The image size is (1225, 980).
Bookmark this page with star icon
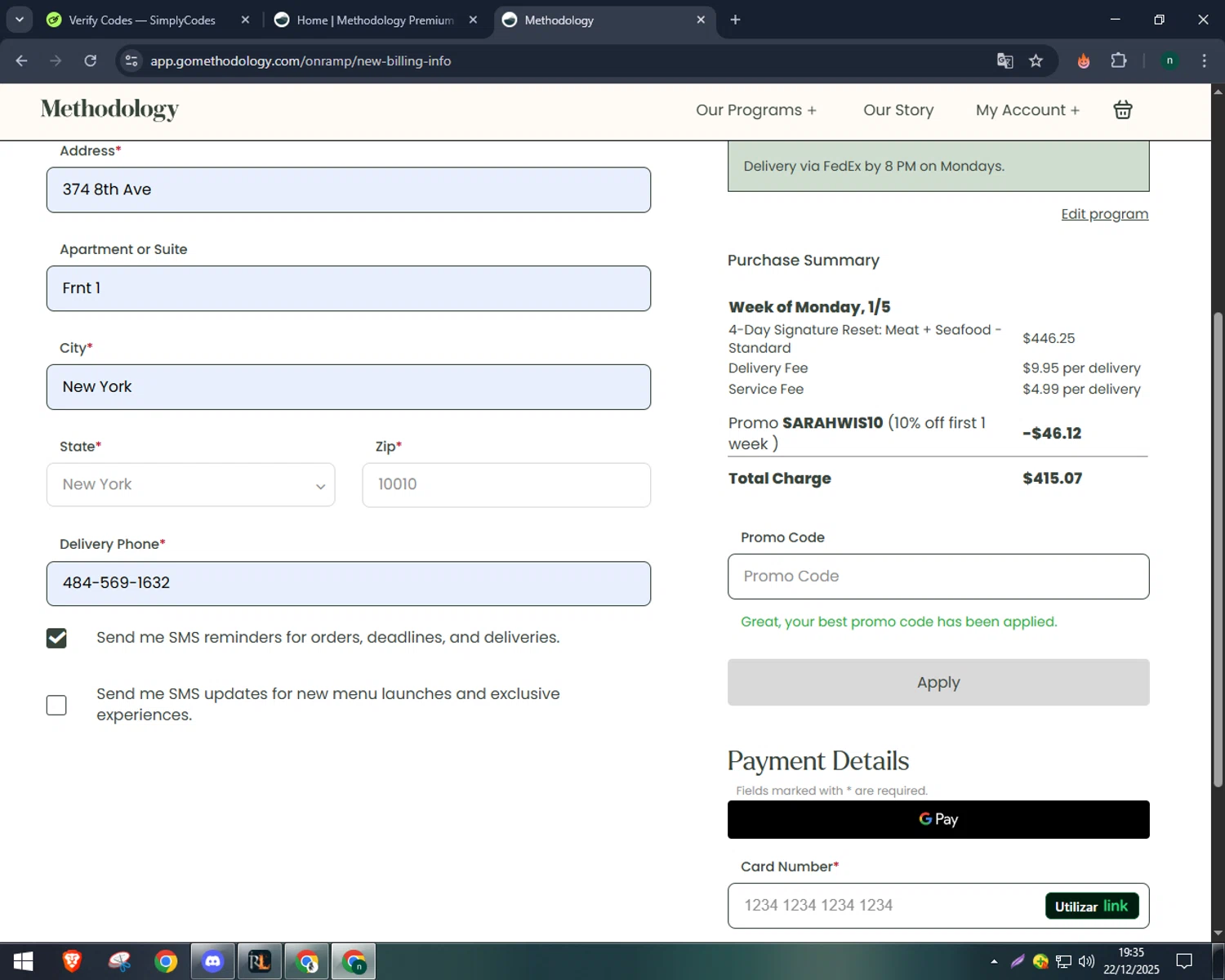point(1036,60)
